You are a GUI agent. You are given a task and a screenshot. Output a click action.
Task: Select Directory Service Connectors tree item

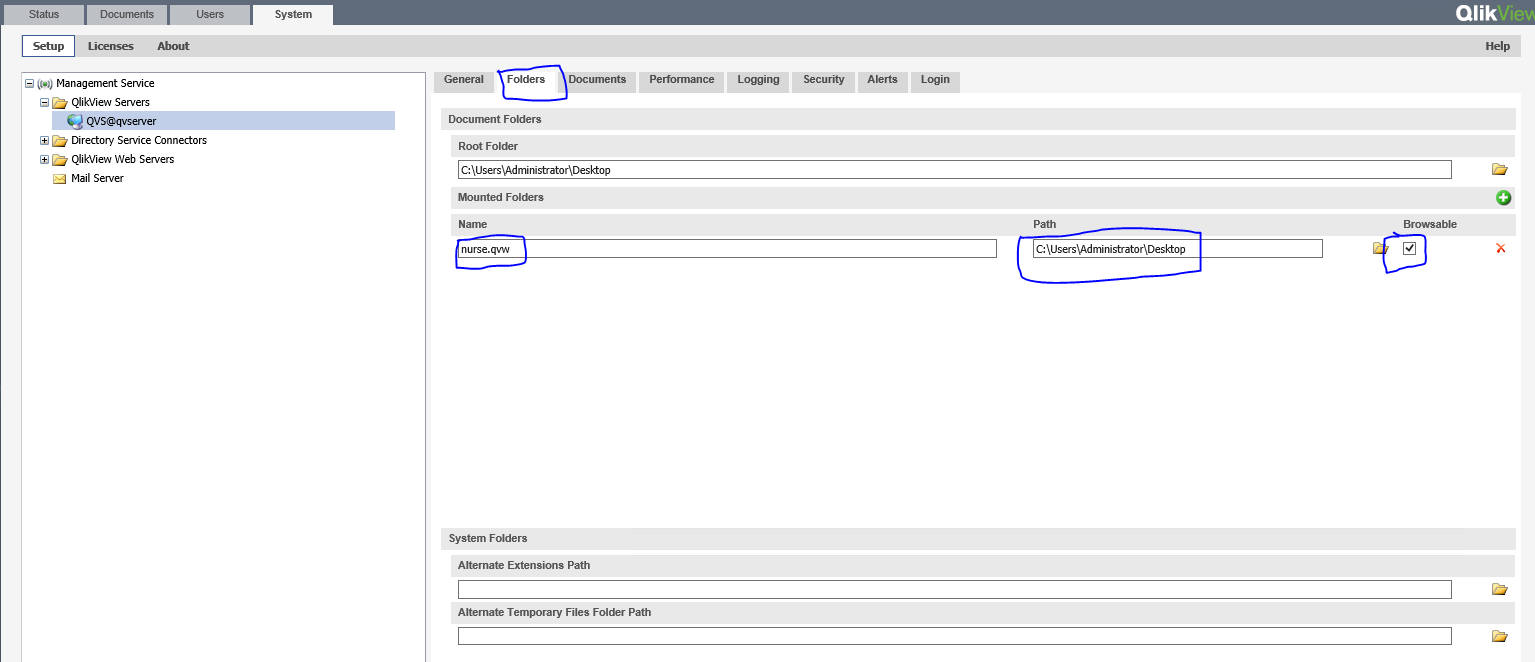tap(139, 140)
